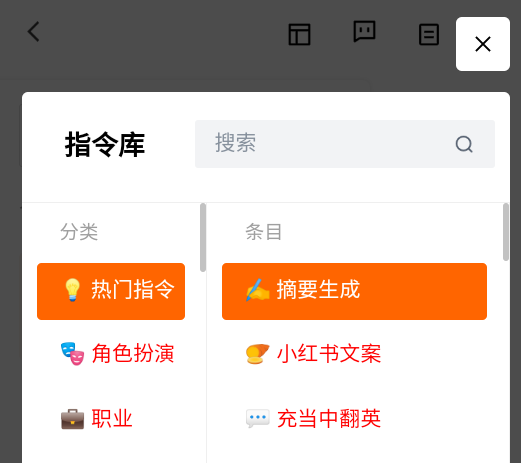Click the category list scrollbar
This screenshot has width=521, height=463.
point(203,238)
